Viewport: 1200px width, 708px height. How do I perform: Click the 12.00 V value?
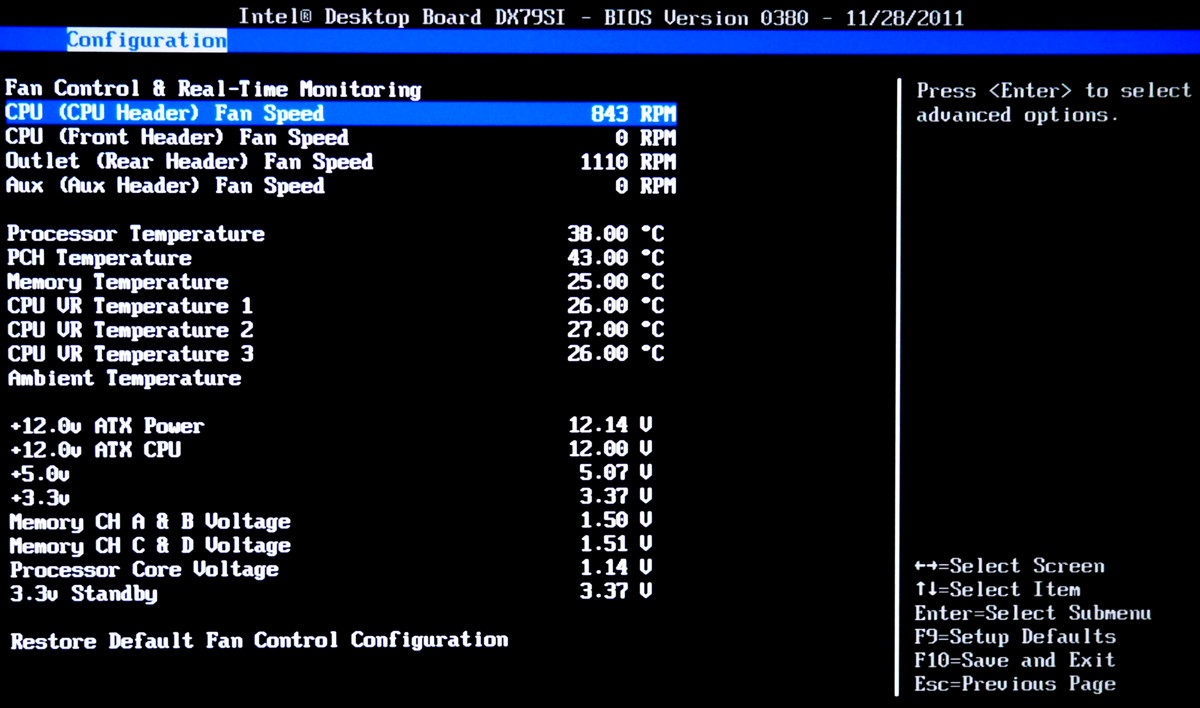coord(610,450)
